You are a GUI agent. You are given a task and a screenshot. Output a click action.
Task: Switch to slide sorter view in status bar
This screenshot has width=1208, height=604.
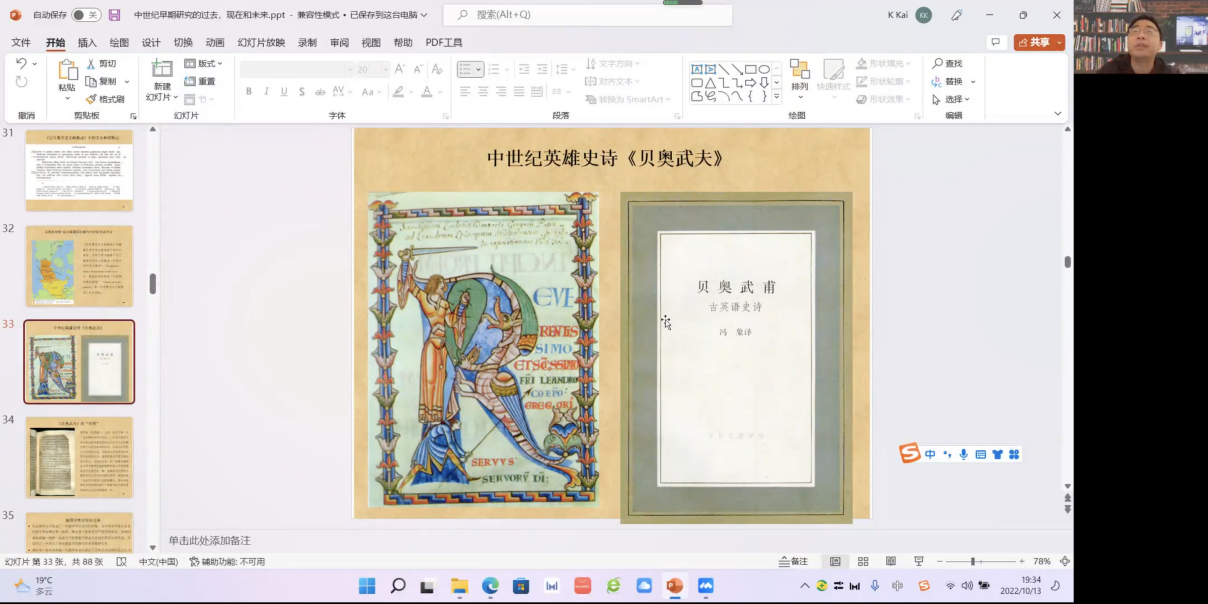pyautogui.click(x=863, y=562)
